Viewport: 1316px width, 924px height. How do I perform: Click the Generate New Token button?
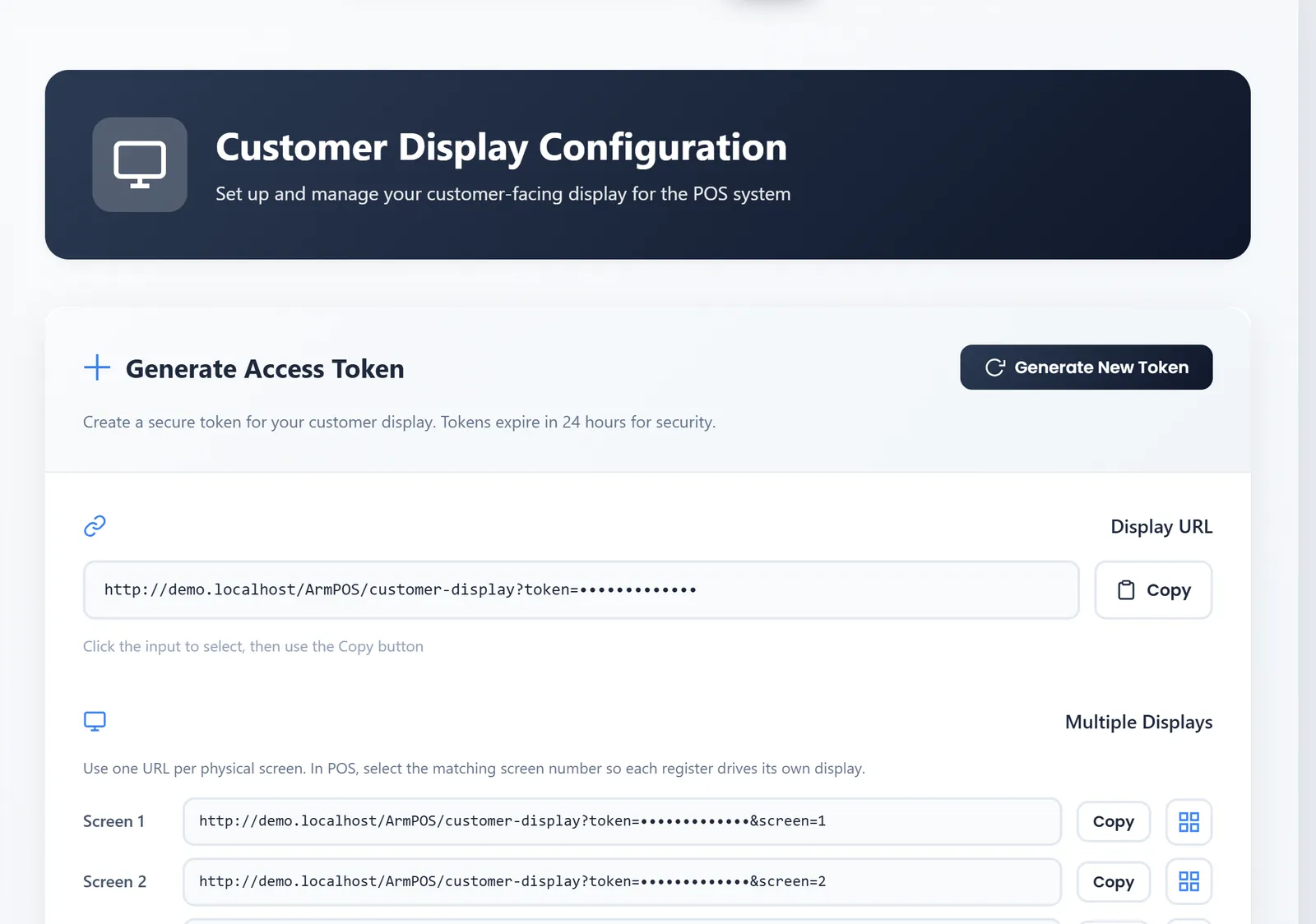click(x=1086, y=367)
